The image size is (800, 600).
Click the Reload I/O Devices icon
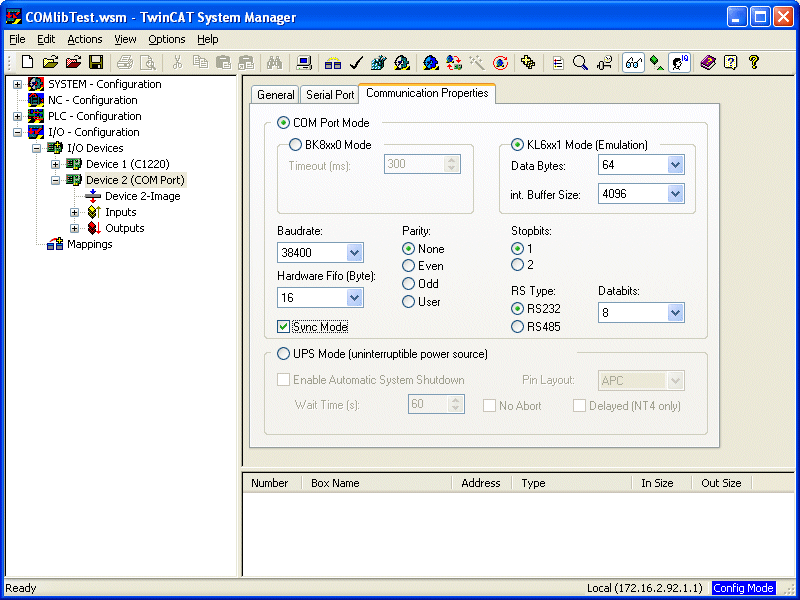tap(453, 63)
